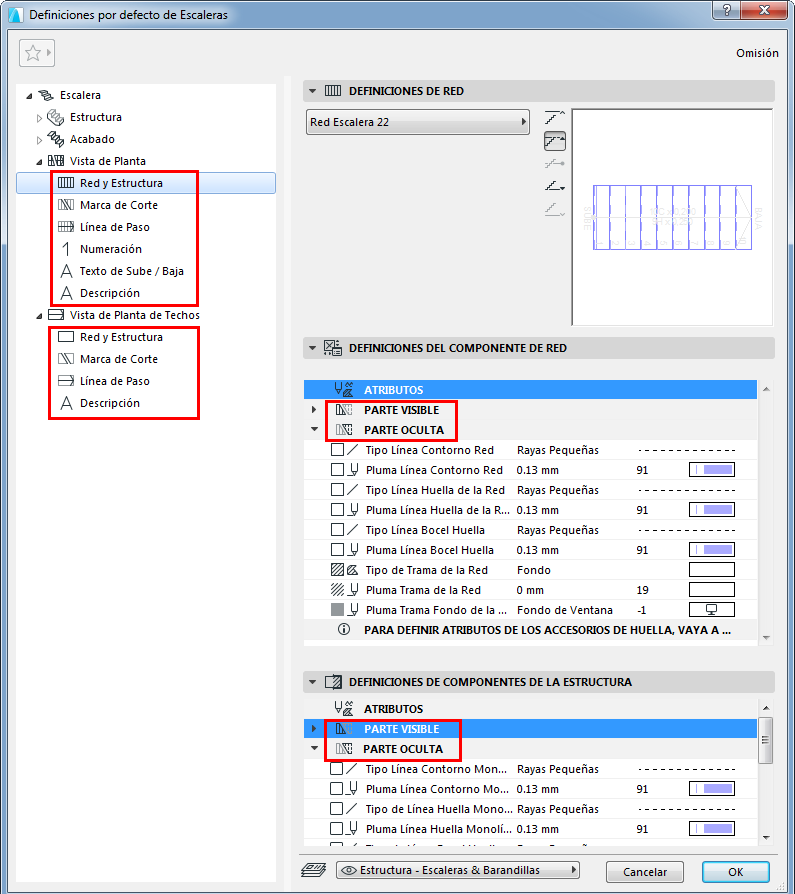
Task: Click the DEFINICIONES DE RED header icon
Action: [333, 91]
